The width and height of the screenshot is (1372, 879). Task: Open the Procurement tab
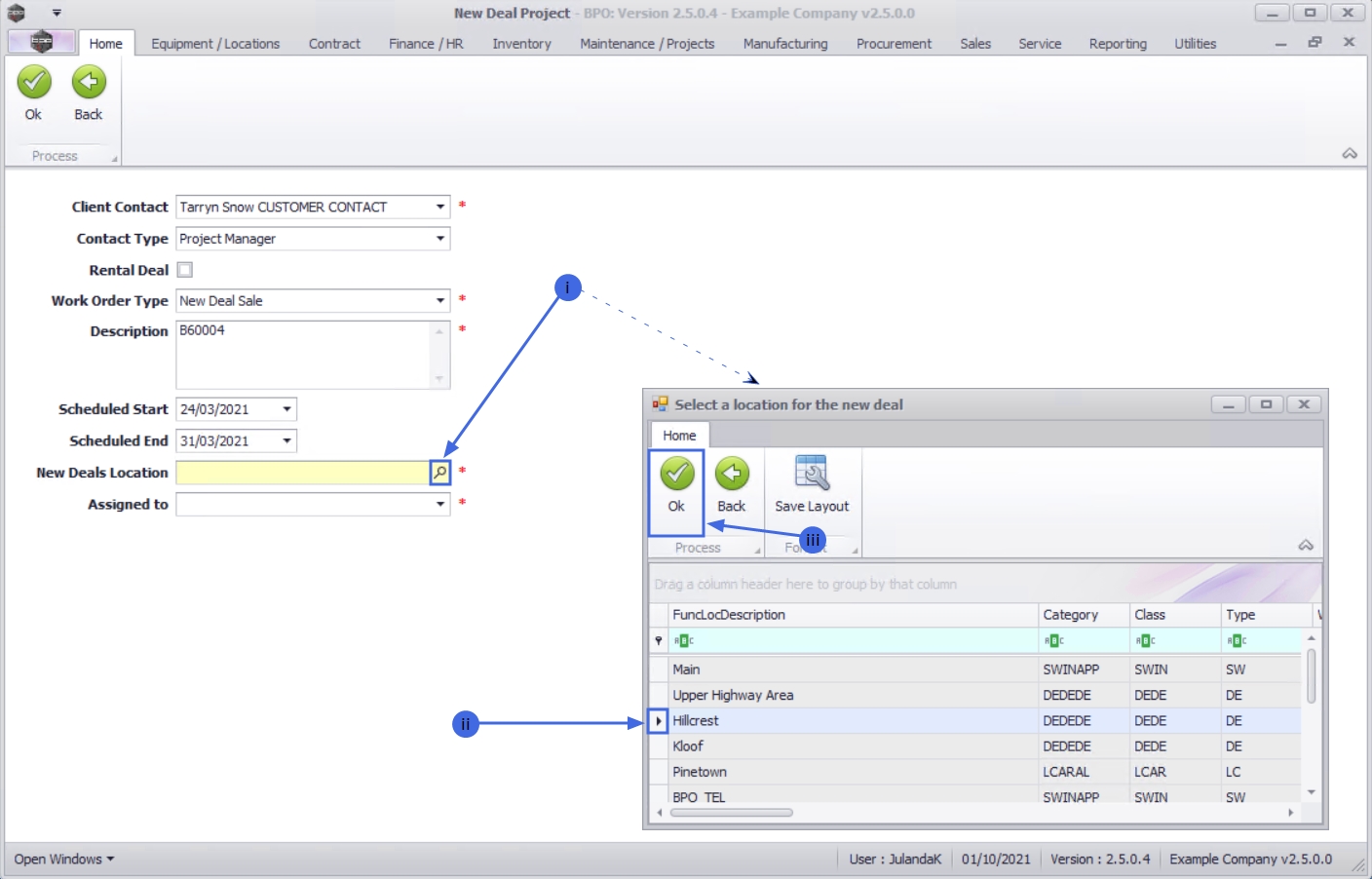coord(894,44)
